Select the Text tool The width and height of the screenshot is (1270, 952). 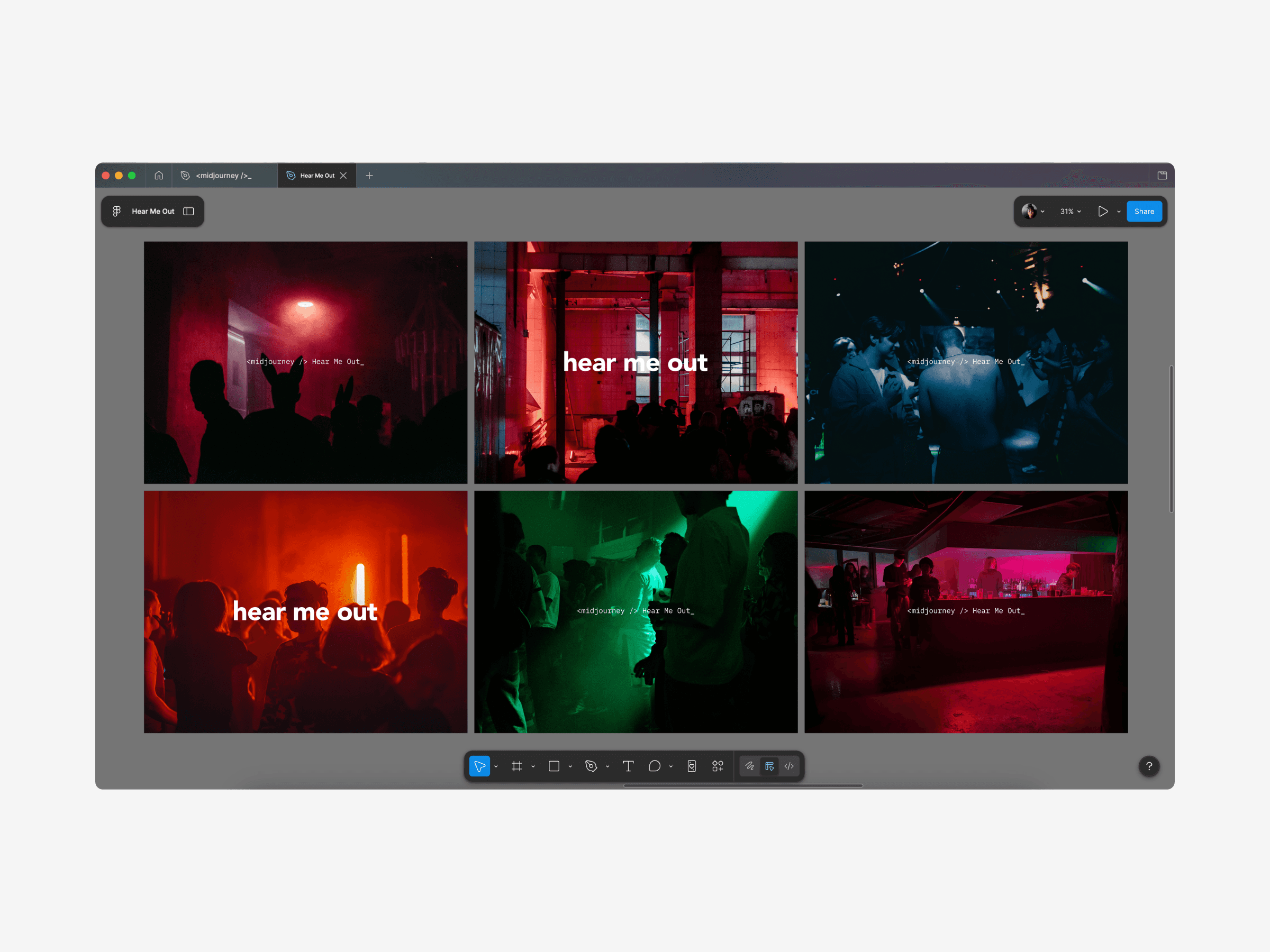pos(628,766)
